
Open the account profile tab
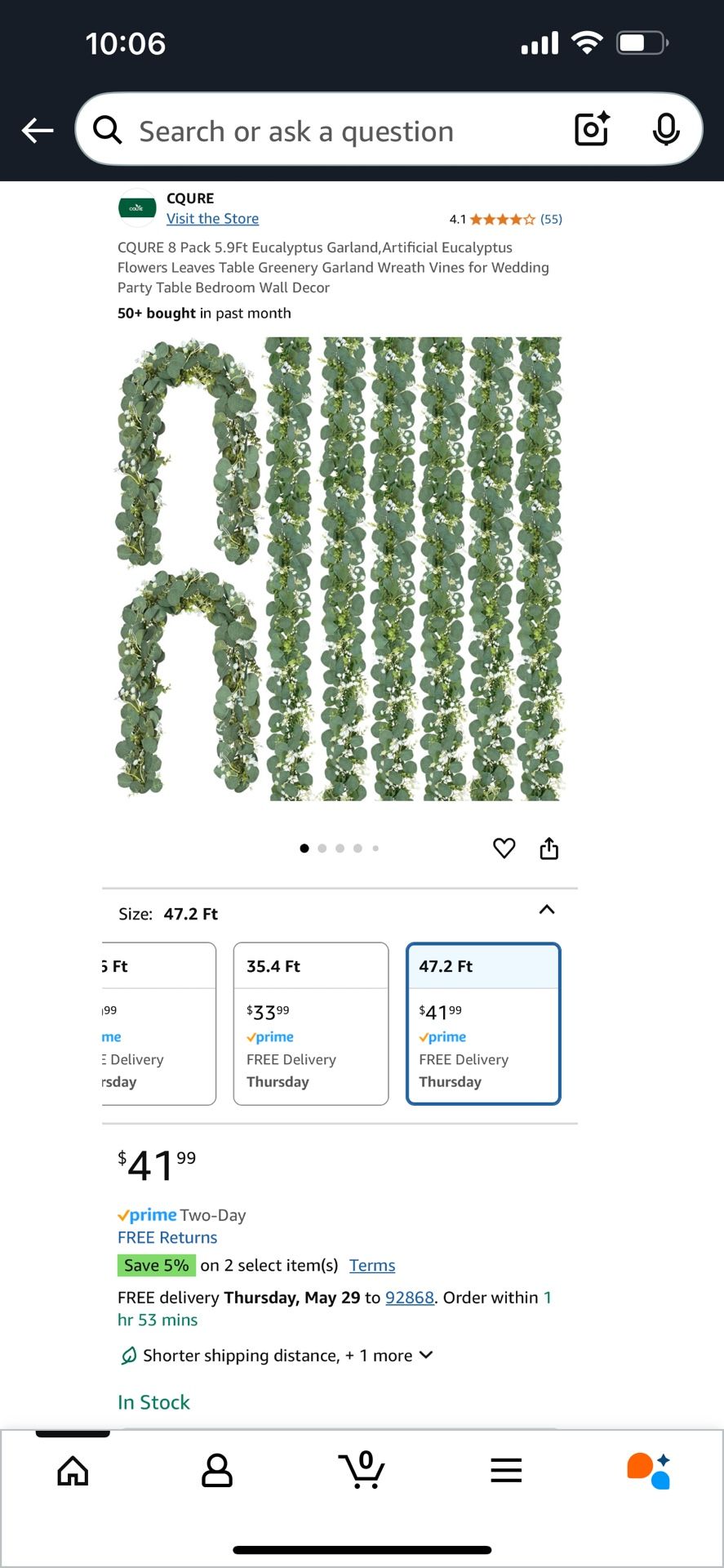point(217,1471)
